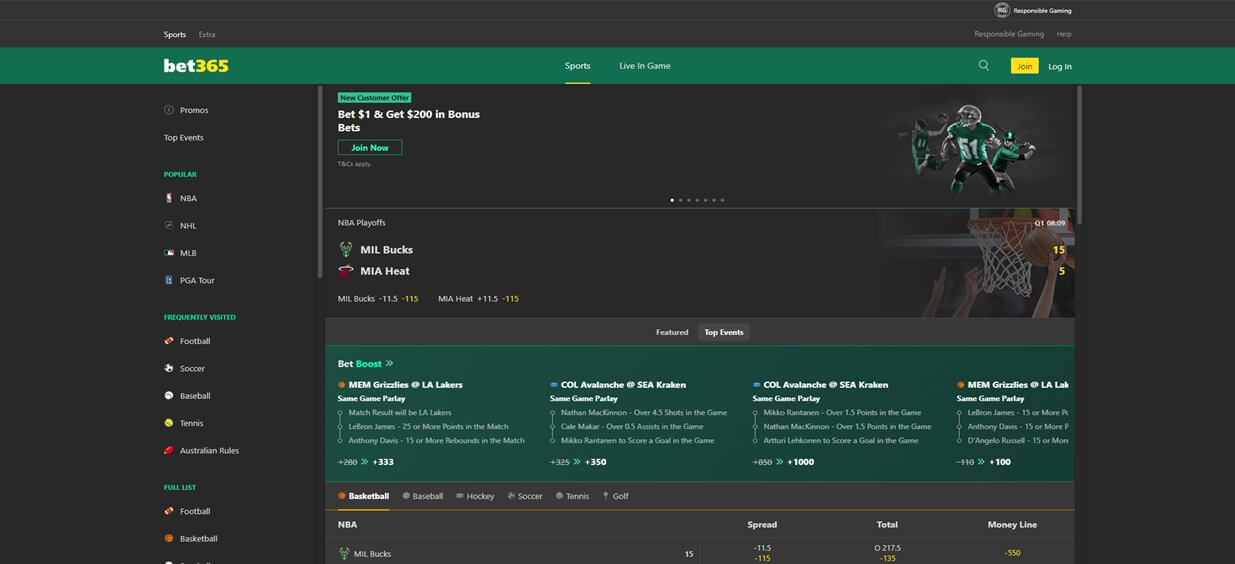1235x564 pixels.
Task: Select the -11.5 spread cell for MIL Bucks
Action: 762,553
